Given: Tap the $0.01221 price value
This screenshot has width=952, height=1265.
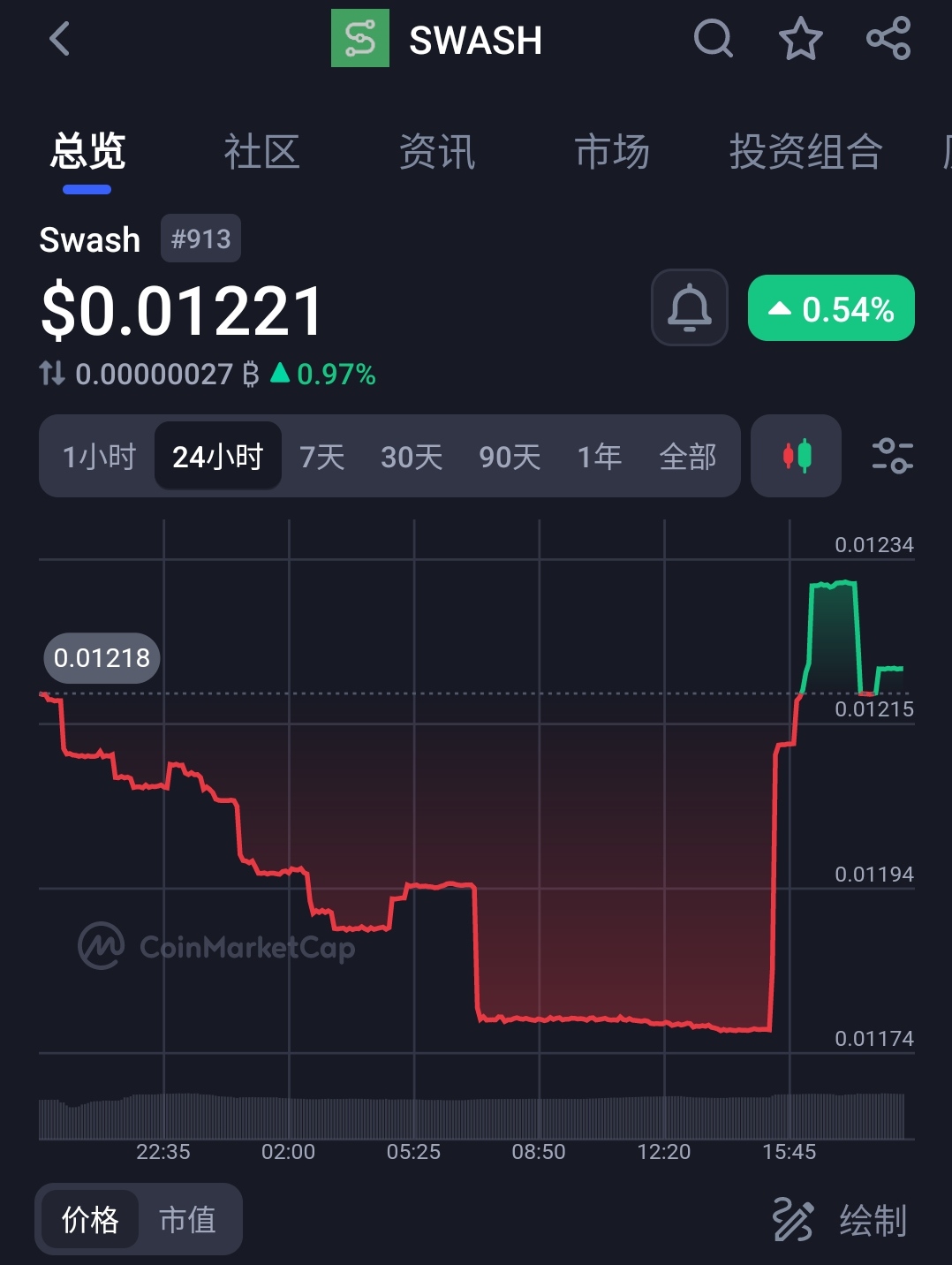Looking at the screenshot, I should click(182, 311).
